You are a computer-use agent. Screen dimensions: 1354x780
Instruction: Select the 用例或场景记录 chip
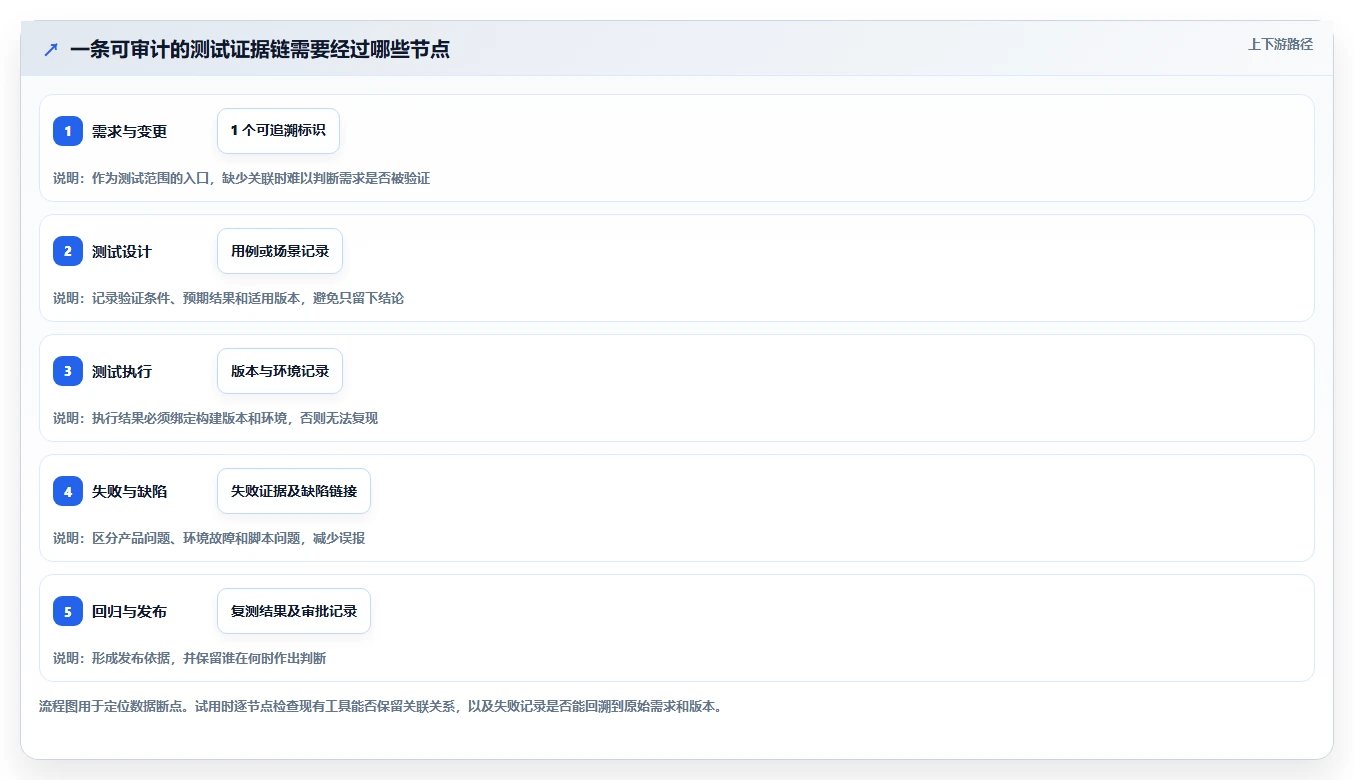tap(280, 251)
